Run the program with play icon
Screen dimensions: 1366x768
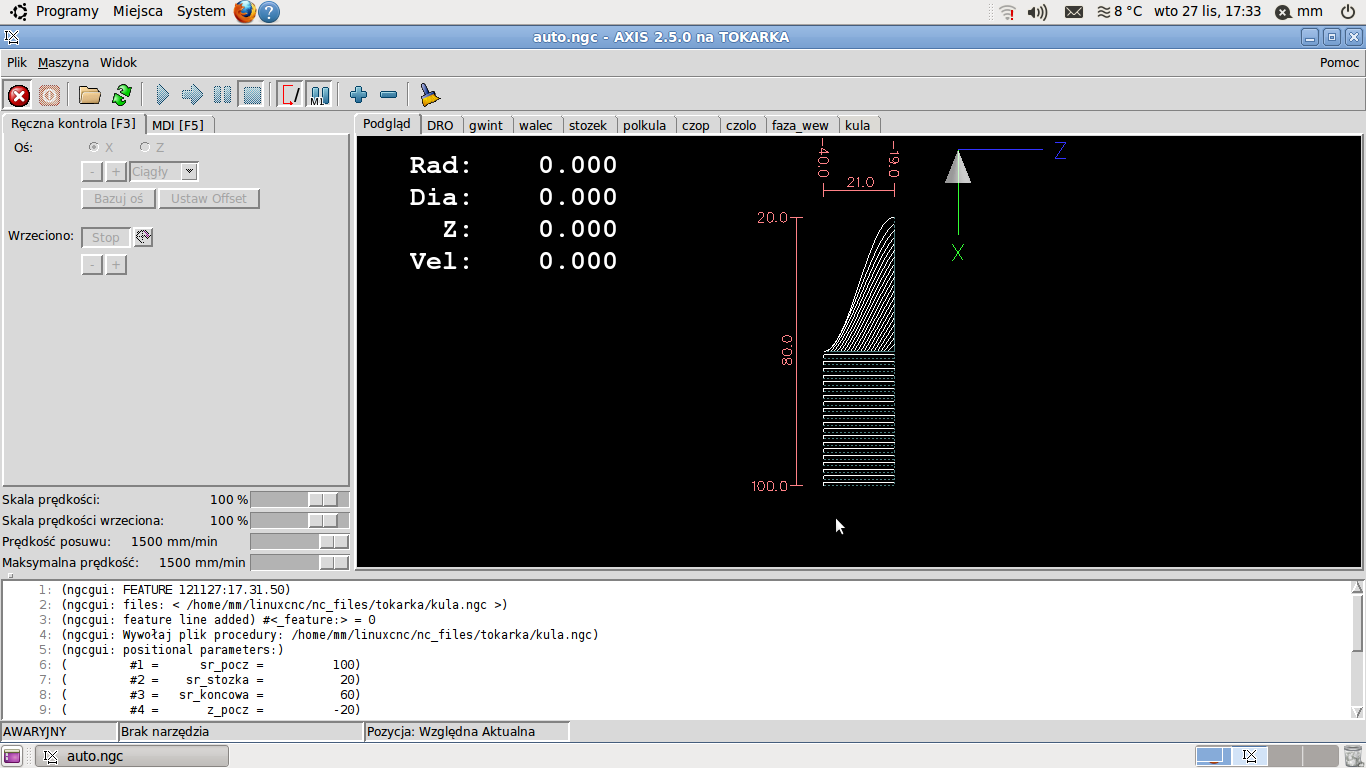[163, 95]
